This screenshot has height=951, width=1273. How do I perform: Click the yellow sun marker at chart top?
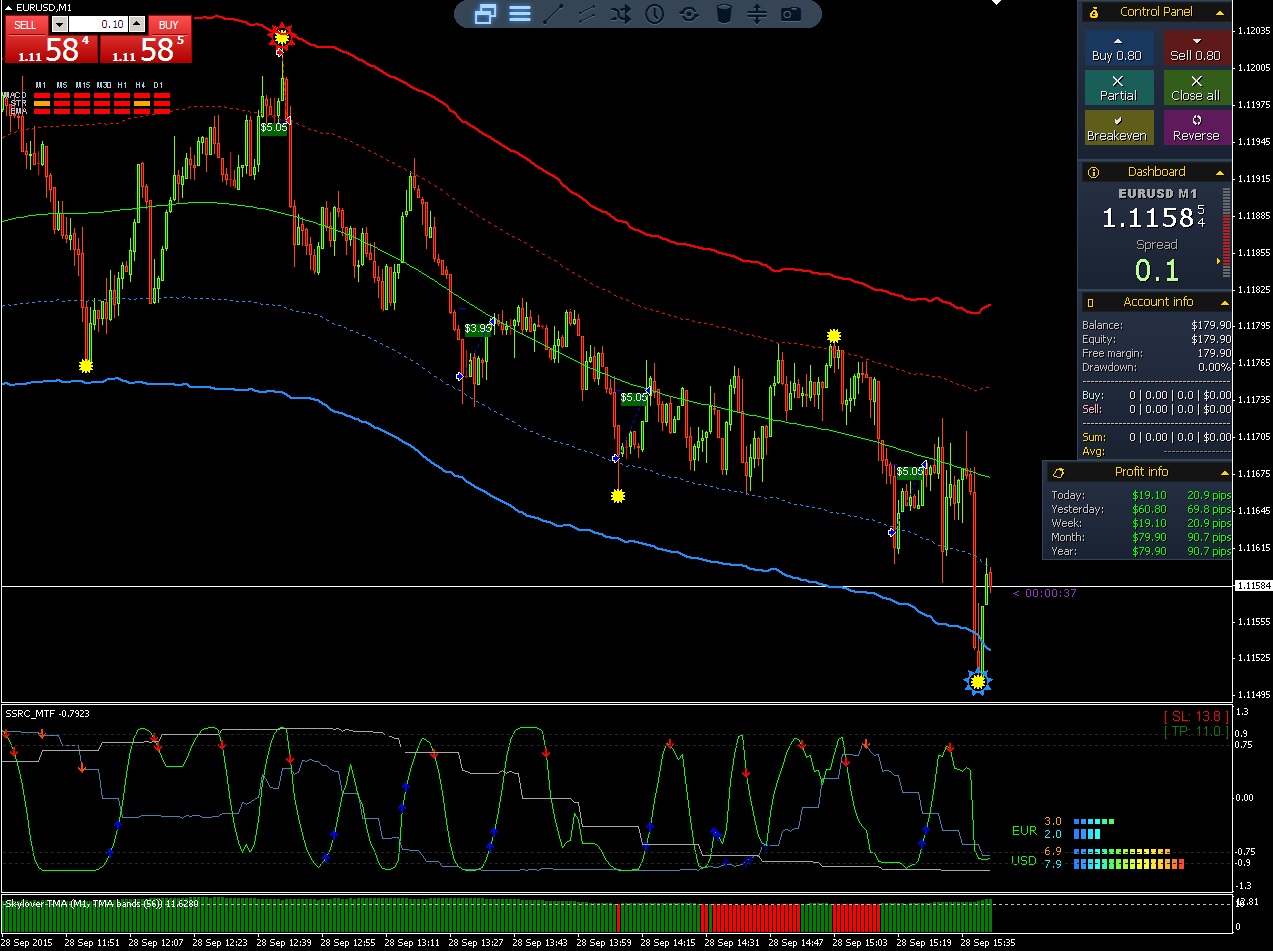point(282,39)
